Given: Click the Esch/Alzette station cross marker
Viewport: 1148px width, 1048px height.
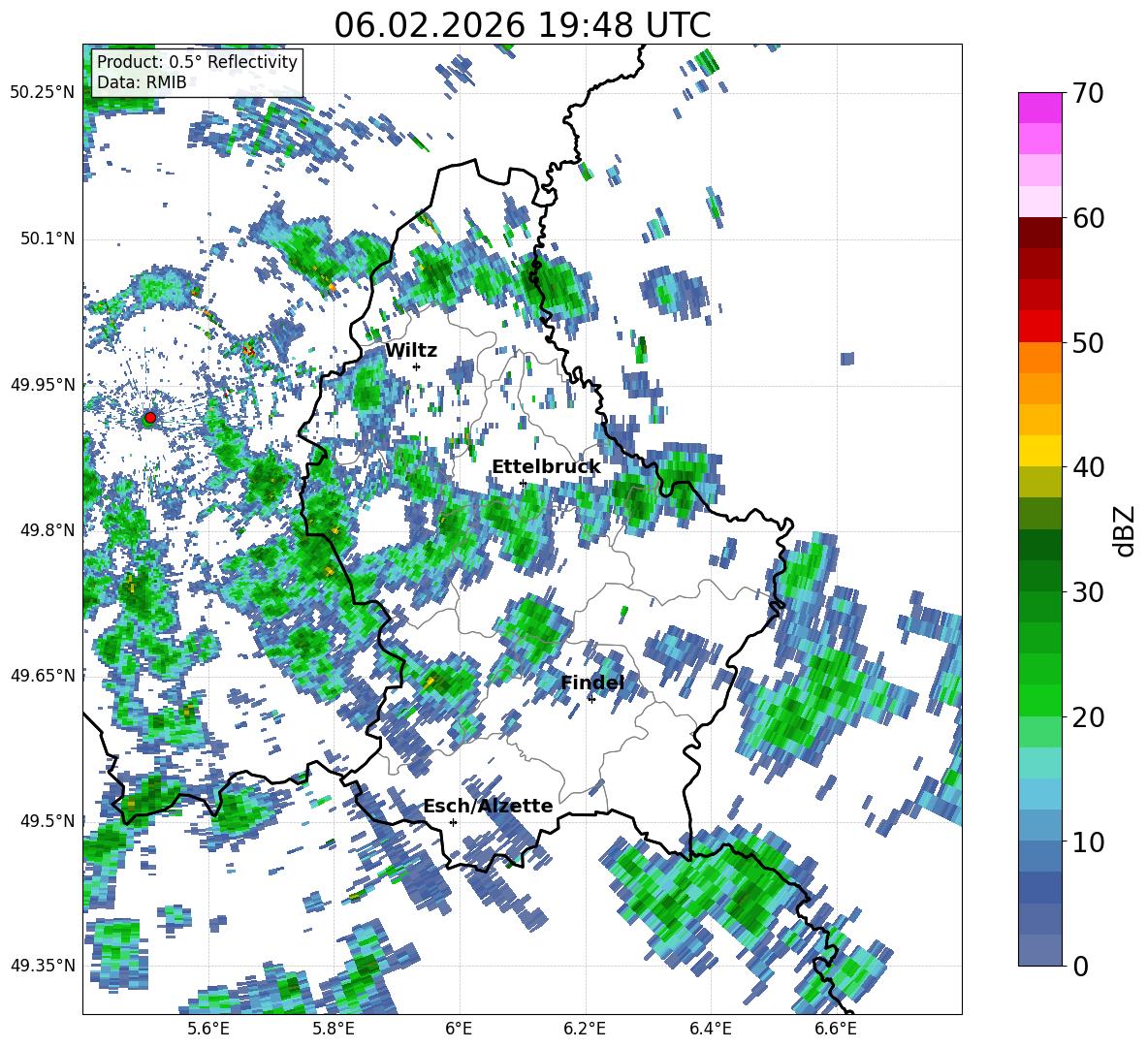Looking at the screenshot, I should 453,822.
